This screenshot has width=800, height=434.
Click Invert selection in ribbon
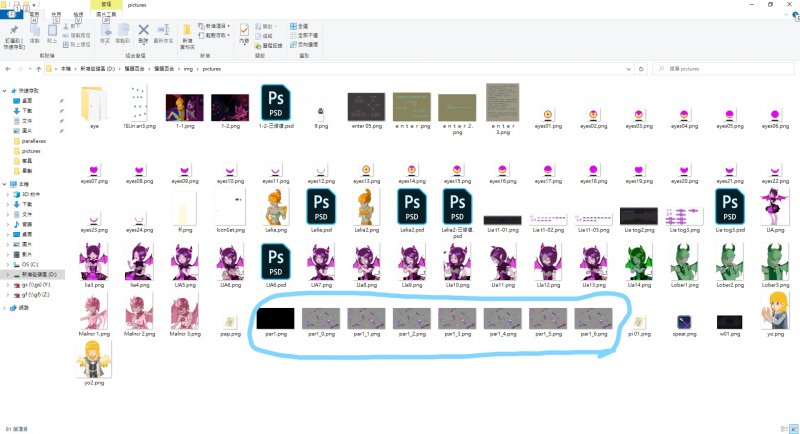(x=304, y=44)
